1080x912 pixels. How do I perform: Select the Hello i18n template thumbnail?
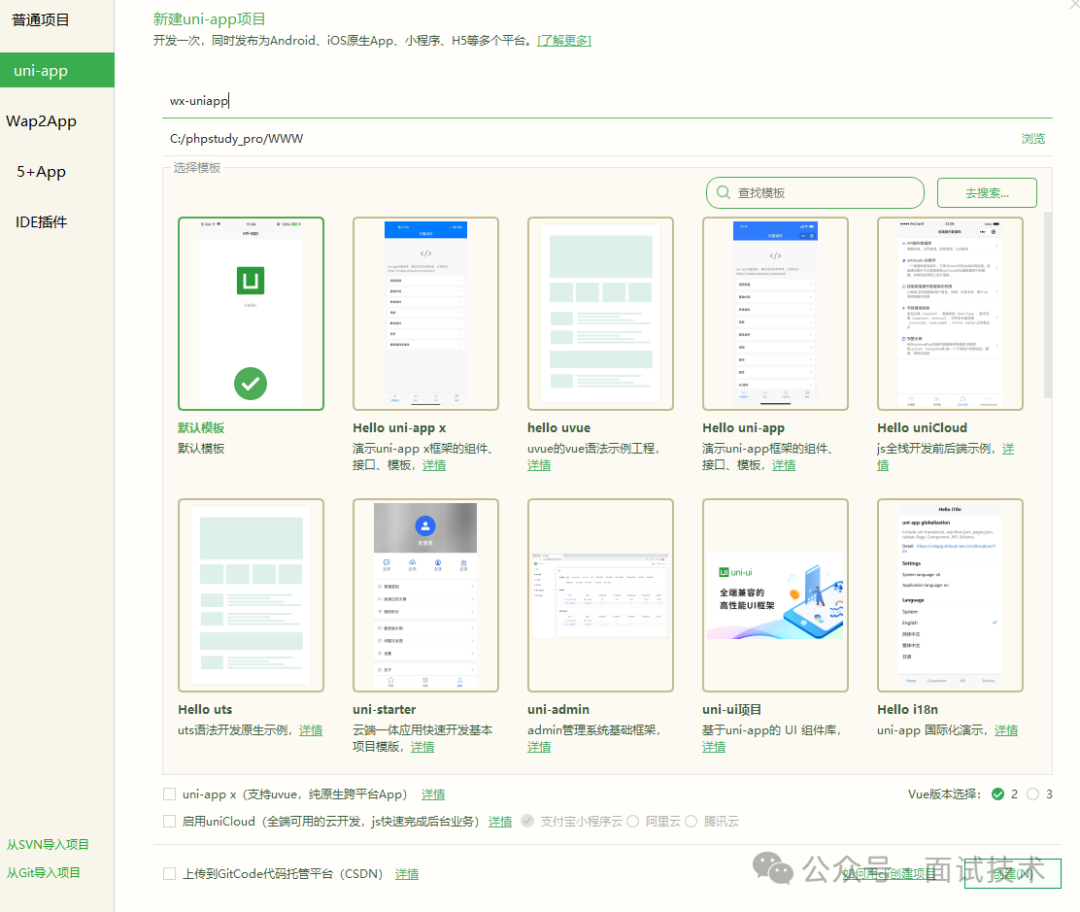point(951,595)
